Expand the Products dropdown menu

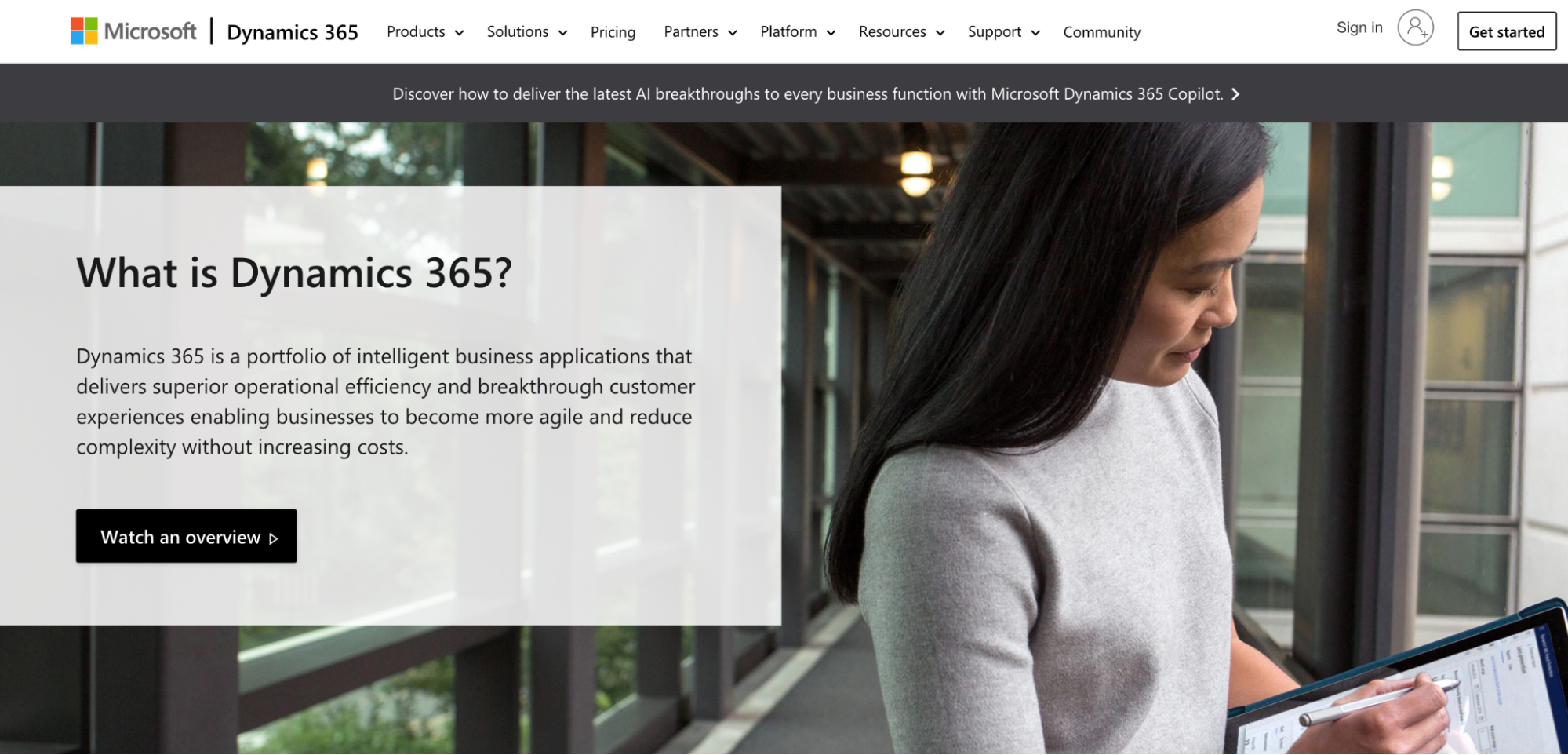425,32
